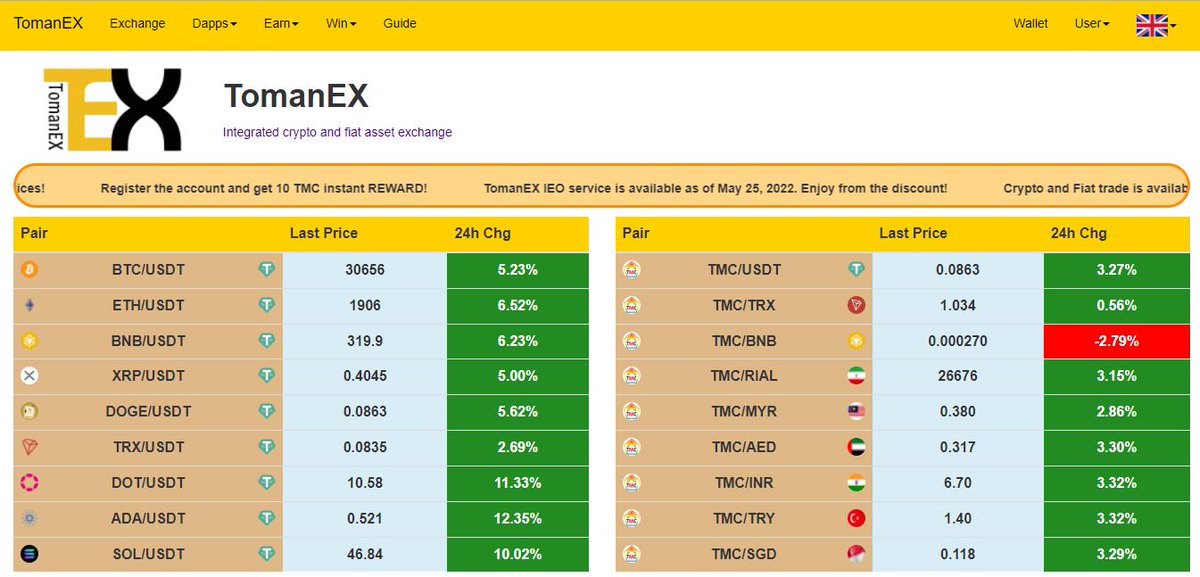Open the TMC/AED trading pair
The width and height of the screenshot is (1200, 577).
coord(743,447)
